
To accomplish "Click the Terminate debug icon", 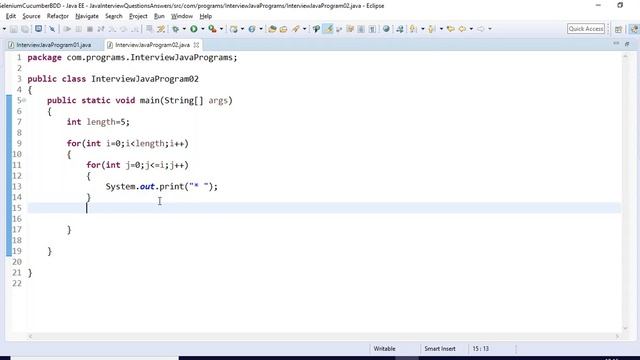I will (x=90, y=29).
